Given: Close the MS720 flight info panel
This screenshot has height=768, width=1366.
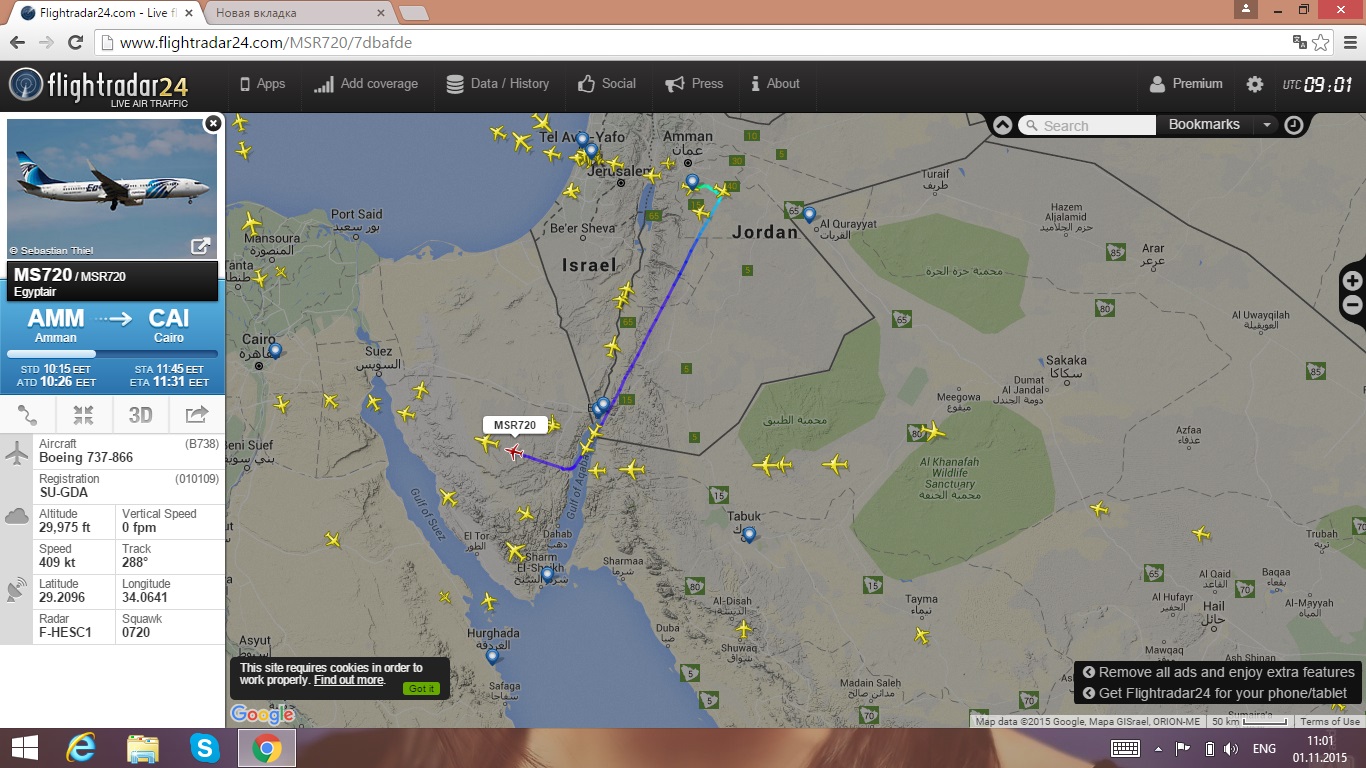Looking at the screenshot, I should click(213, 123).
